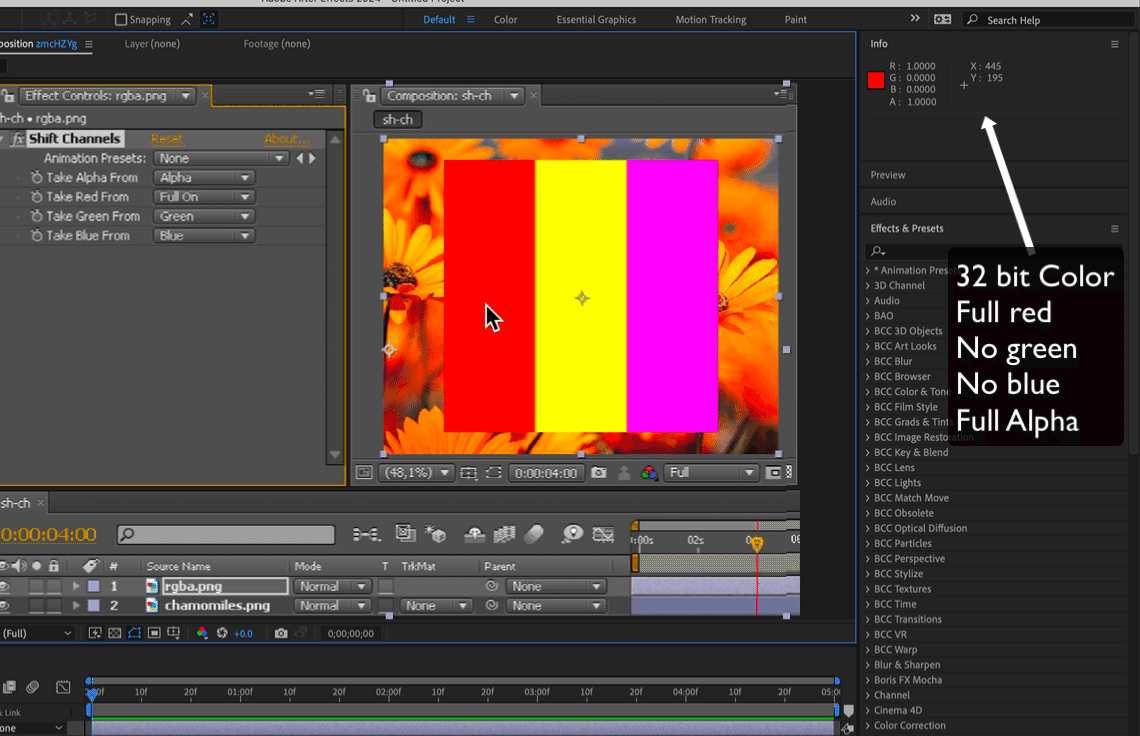Show more workspaces with double chevron
Viewport: 1140px width, 736px height.
click(x=915, y=19)
